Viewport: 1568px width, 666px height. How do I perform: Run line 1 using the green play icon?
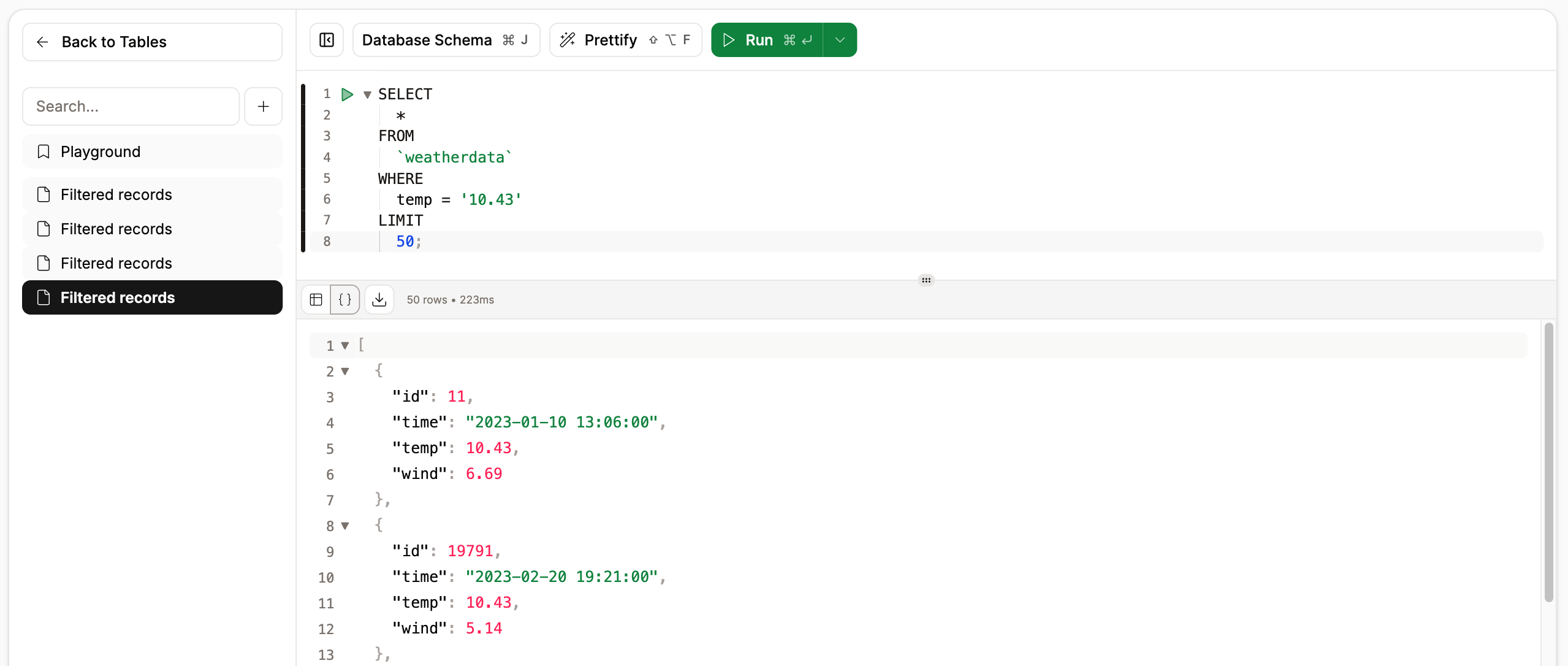pyautogui.click(x=348, y=94)
